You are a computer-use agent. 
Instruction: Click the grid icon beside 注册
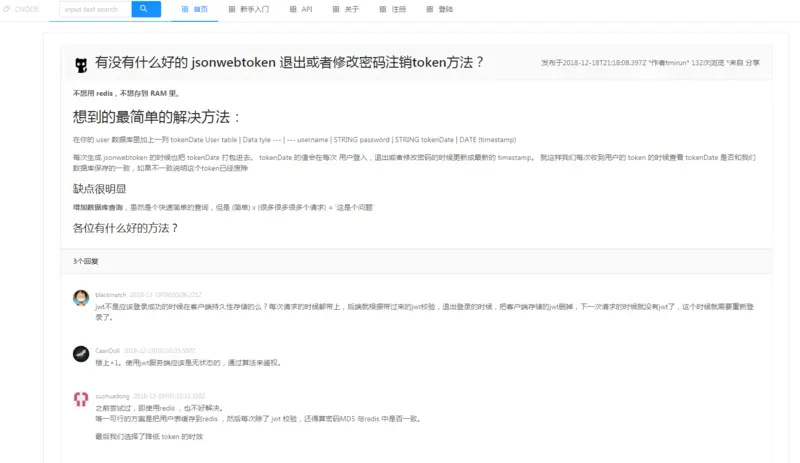coord(383,9)
